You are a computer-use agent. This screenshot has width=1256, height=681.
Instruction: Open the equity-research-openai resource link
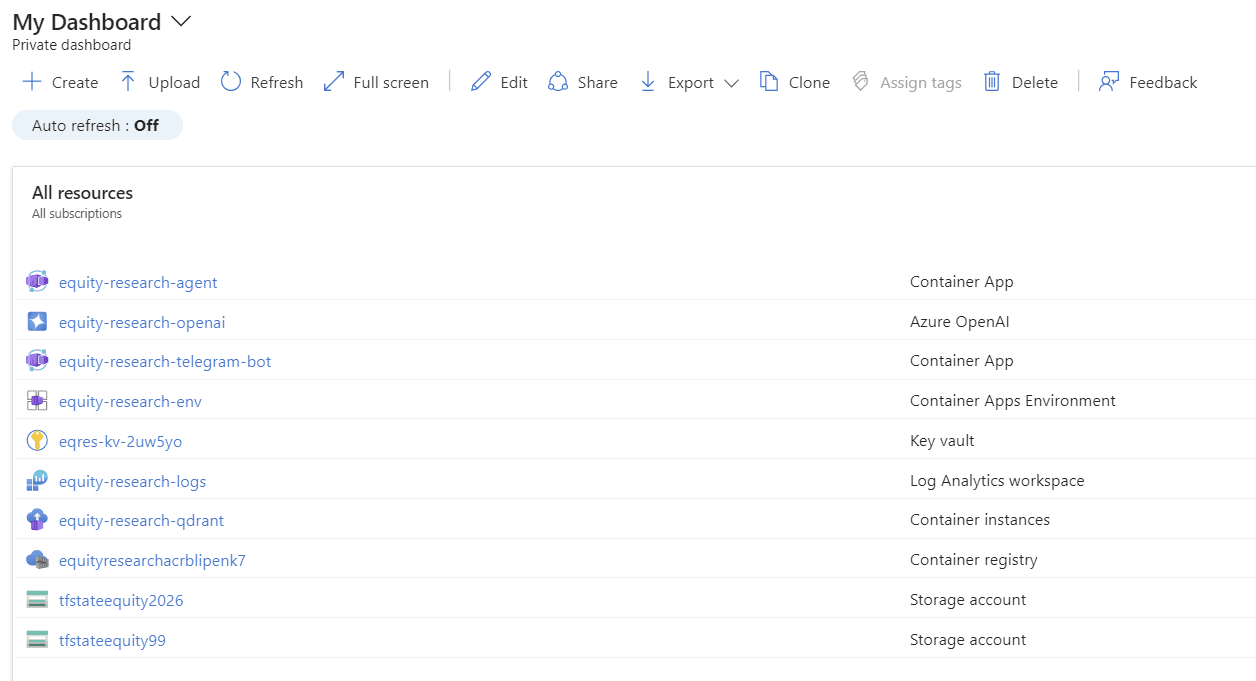[142, 322]
